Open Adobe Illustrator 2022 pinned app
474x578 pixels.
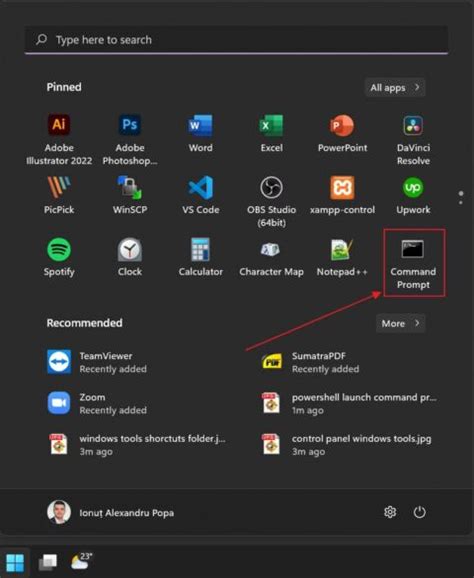tap(59, 139)
